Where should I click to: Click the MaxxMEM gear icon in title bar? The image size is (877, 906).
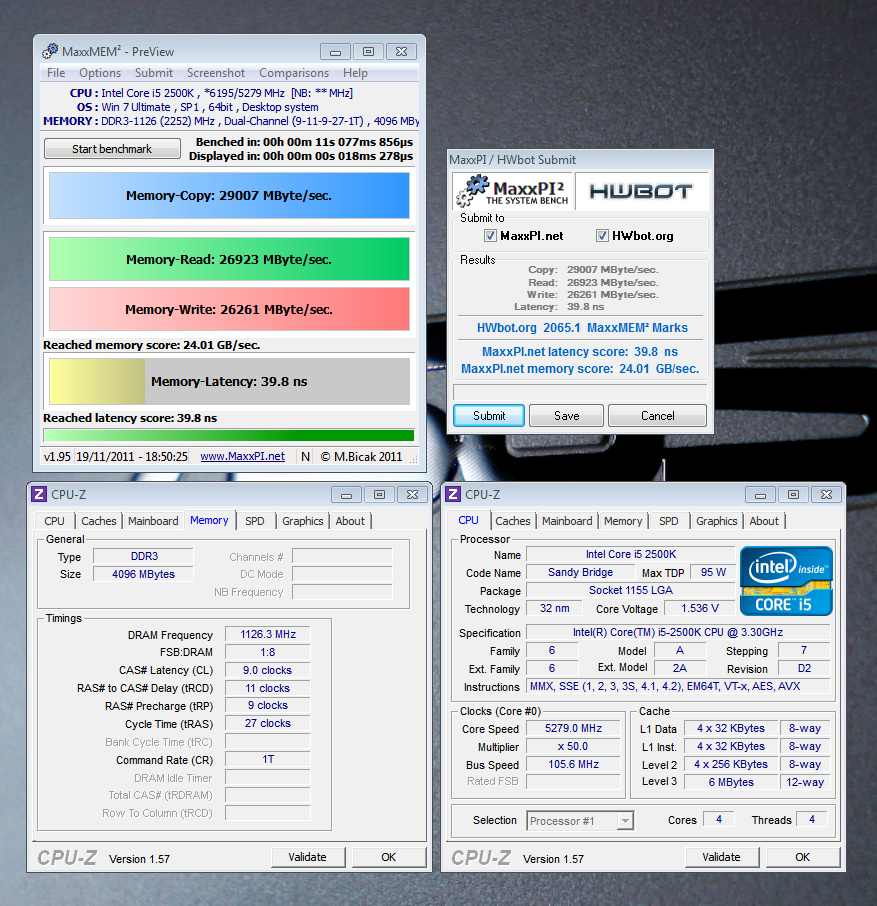tap(50, 51)
